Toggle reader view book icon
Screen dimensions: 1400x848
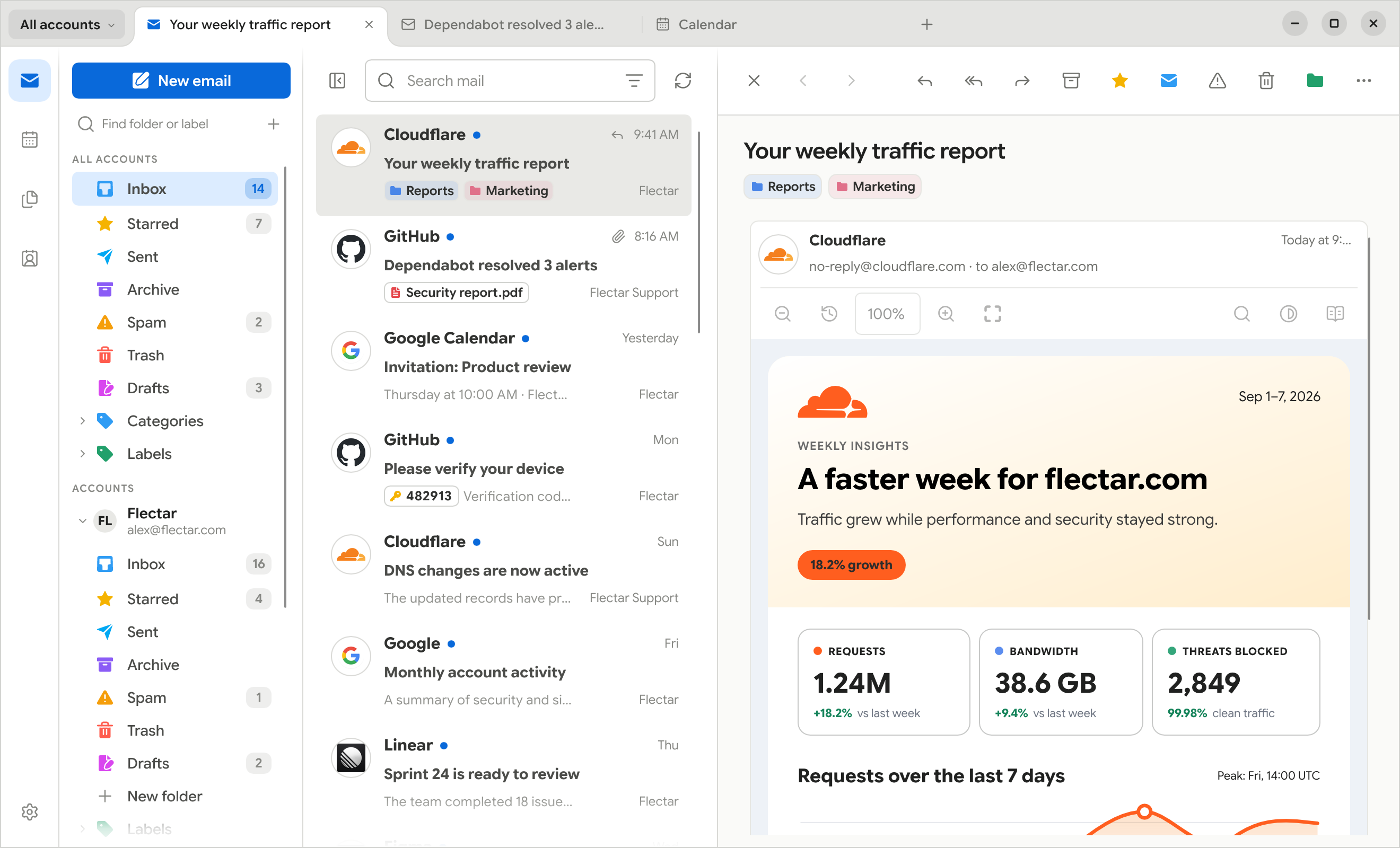(x=1335, y=314)
